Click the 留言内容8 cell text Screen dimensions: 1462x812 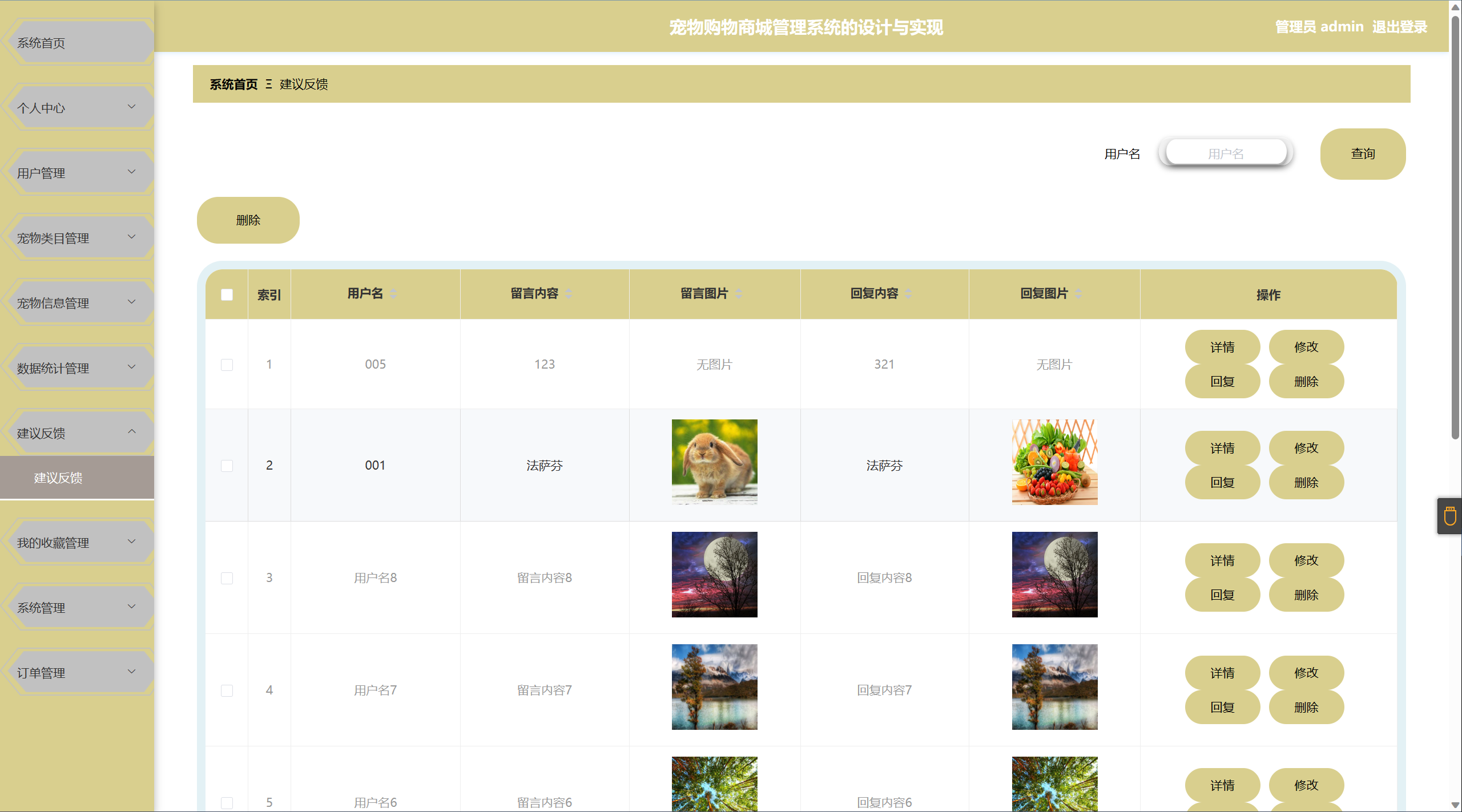pyautogui.click(x=545, y=577)
